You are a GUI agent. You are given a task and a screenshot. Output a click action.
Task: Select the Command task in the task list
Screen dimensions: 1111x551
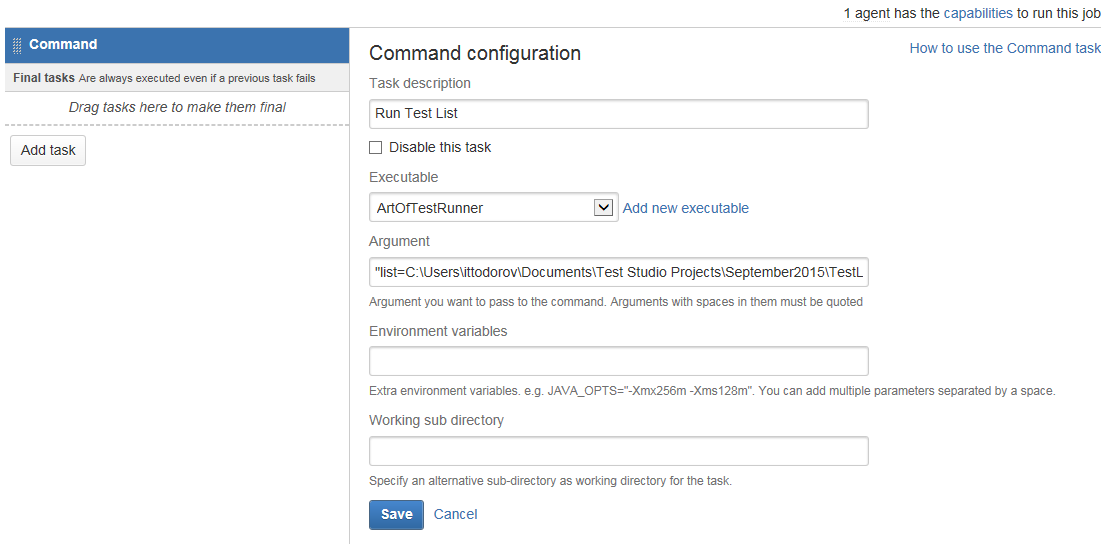pos(177,45)
